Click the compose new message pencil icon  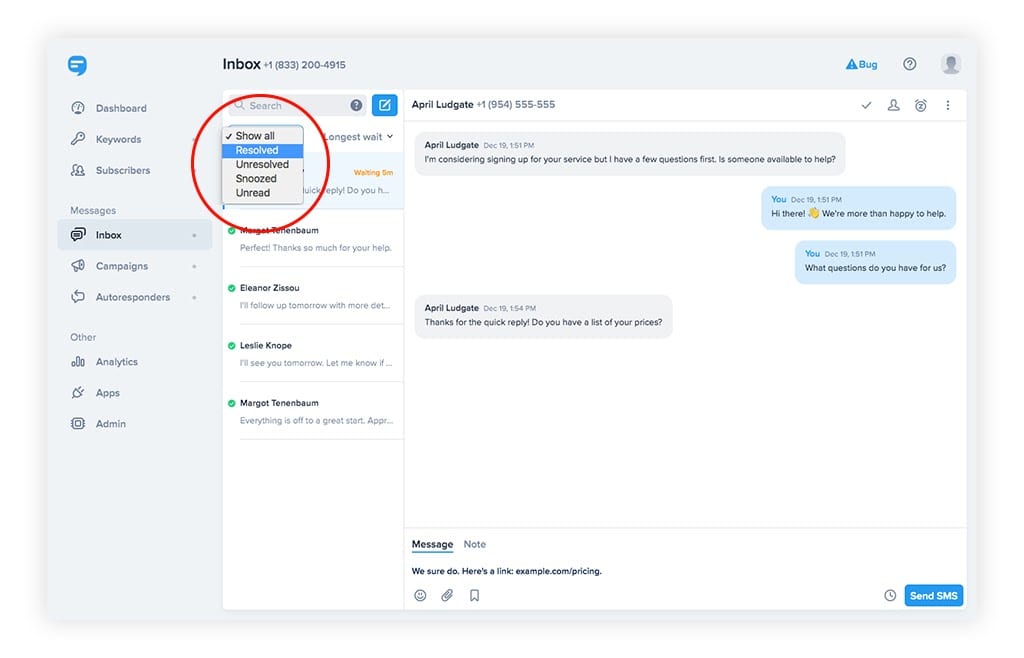click(x=384, y=105)
